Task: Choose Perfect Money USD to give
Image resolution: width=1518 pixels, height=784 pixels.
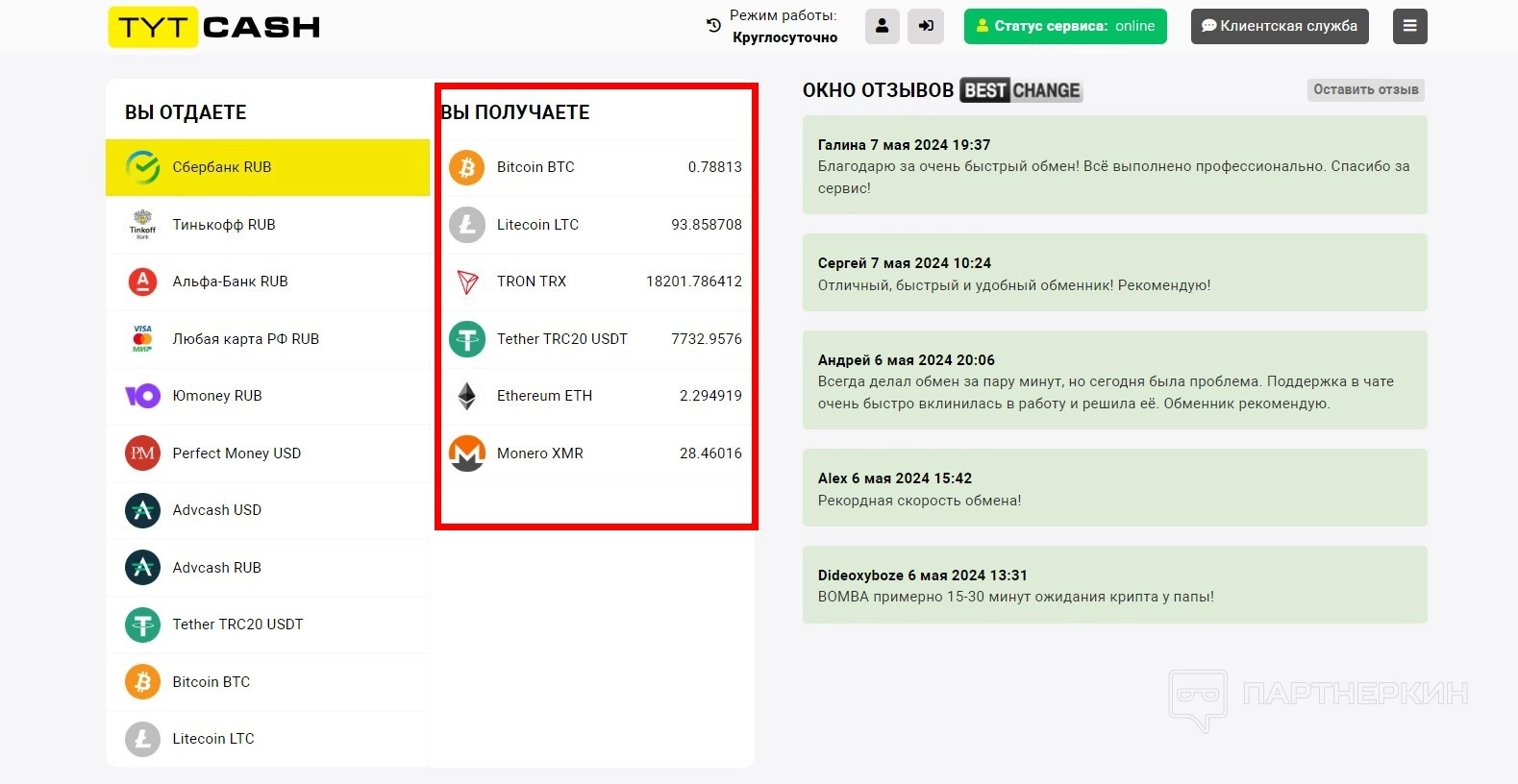Action: (267, 453)
